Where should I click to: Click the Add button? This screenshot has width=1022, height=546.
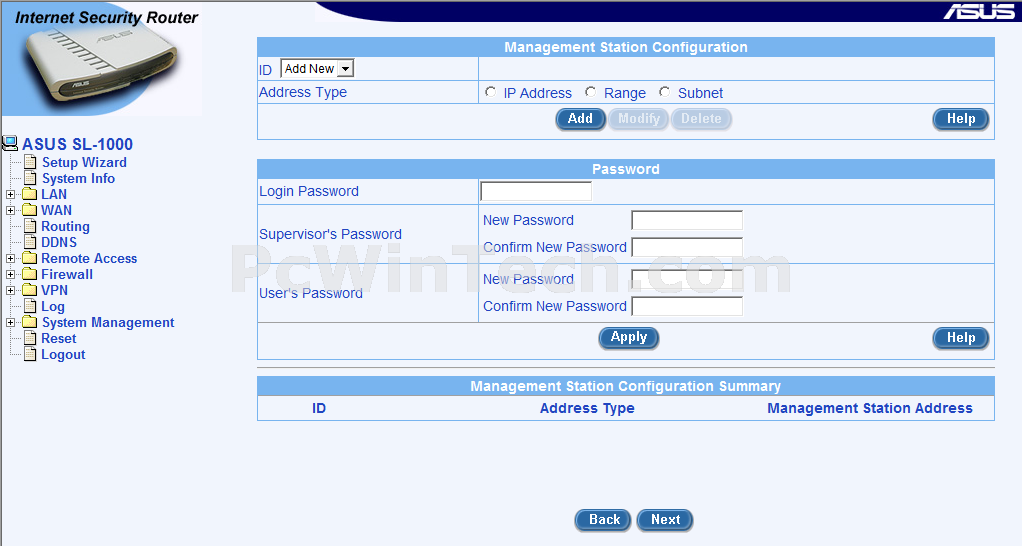[580, 119]
